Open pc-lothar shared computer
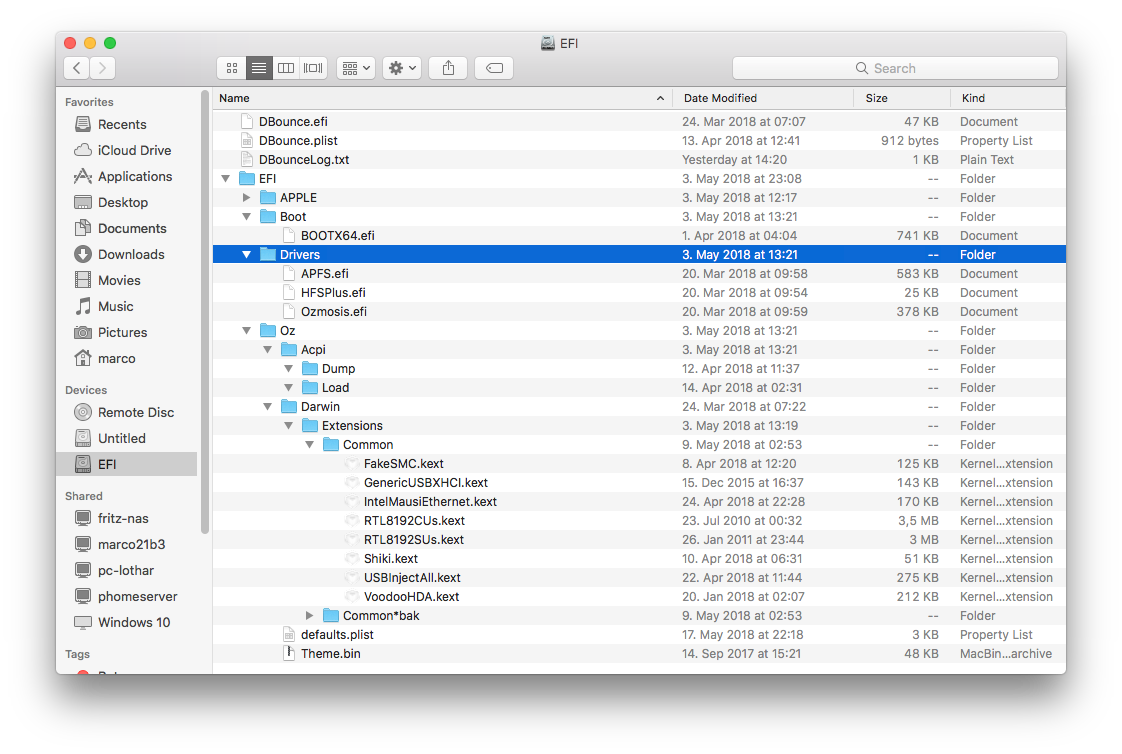Screen dimensions: 1122x754 (x=114, y=570)
